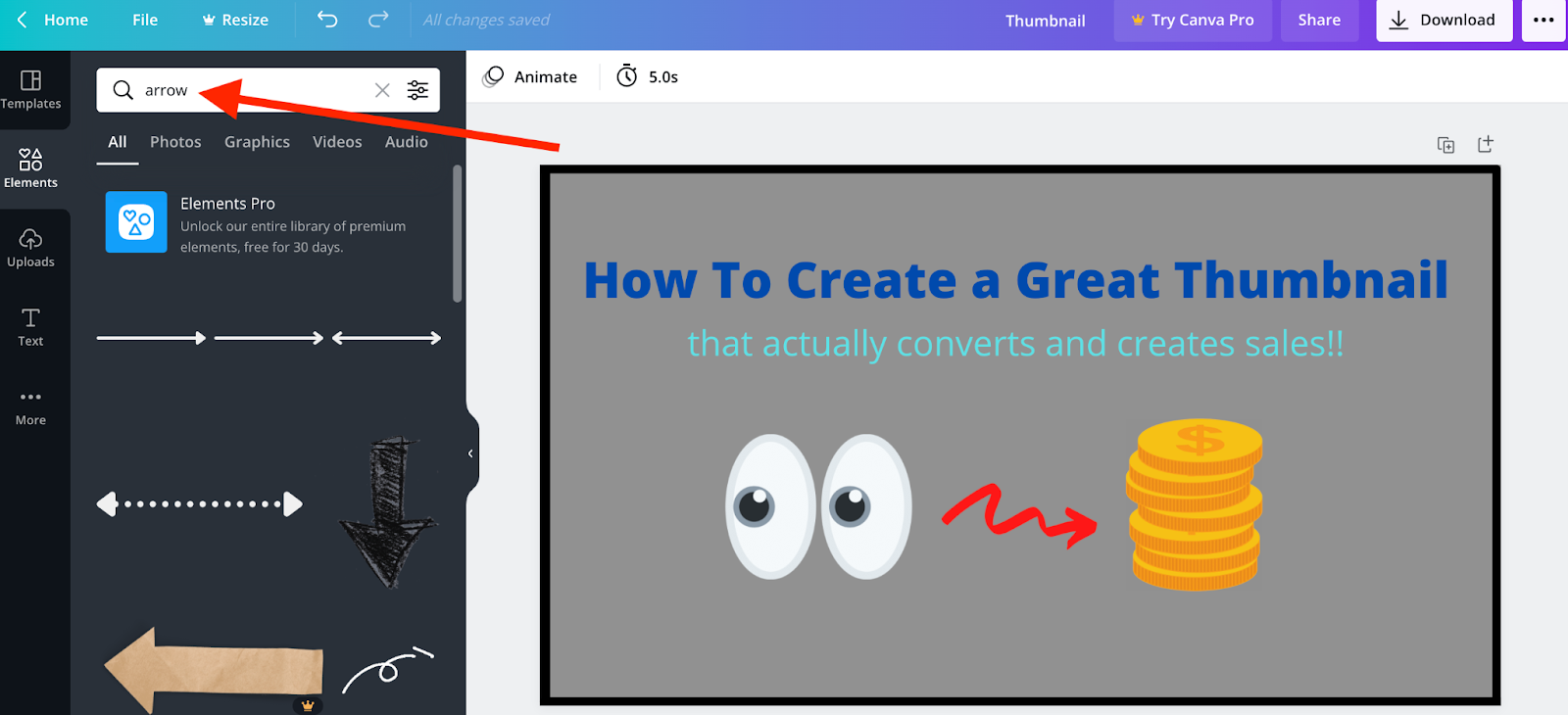
Task: Select the double-headed line arrow
Action: pyautogui.click(x=386, y=338)
